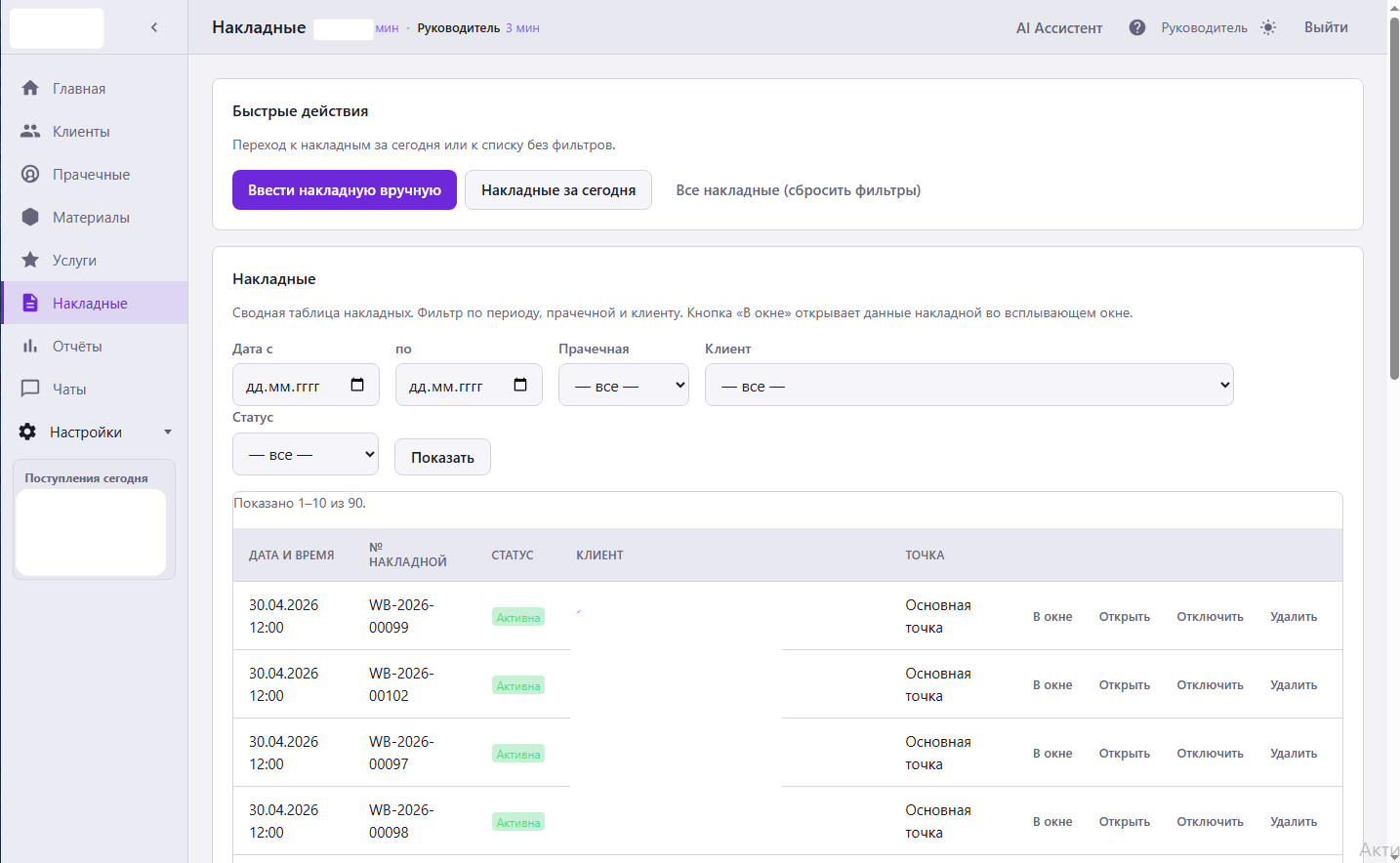Viewport: 1400px width, 863px height.
Task: Click Накладные за сегодня button
Action: (x=558, y=189)
